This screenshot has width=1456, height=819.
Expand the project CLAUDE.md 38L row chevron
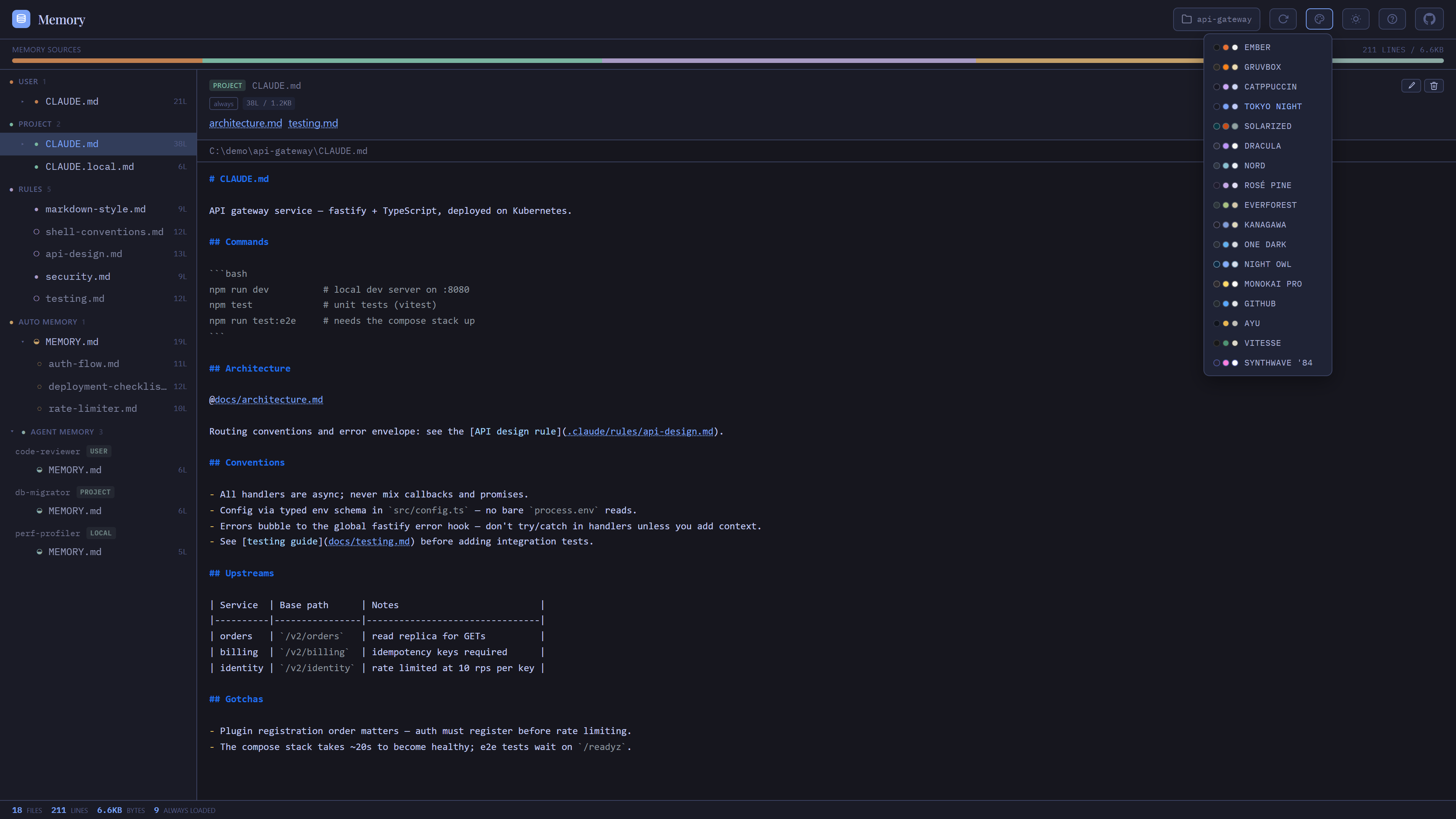(x=23, y=144)
